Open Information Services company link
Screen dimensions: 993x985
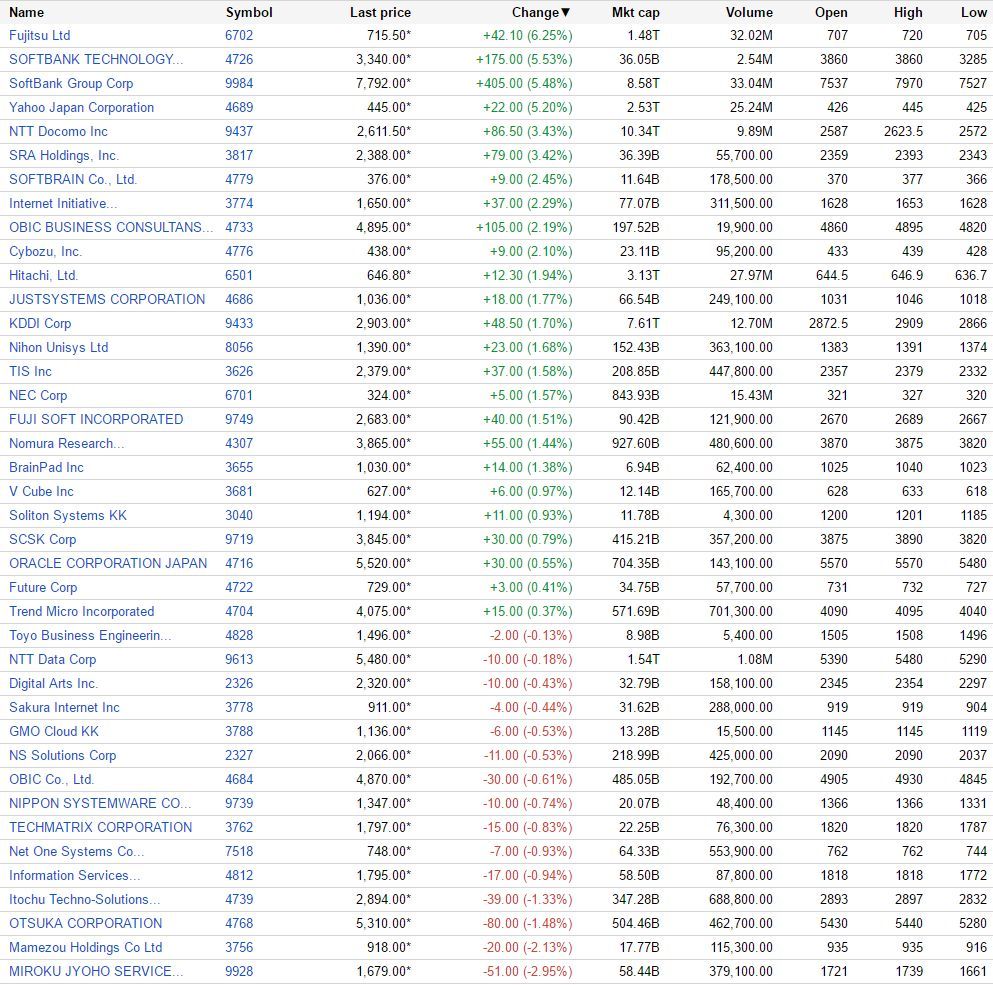click(75, 876)
